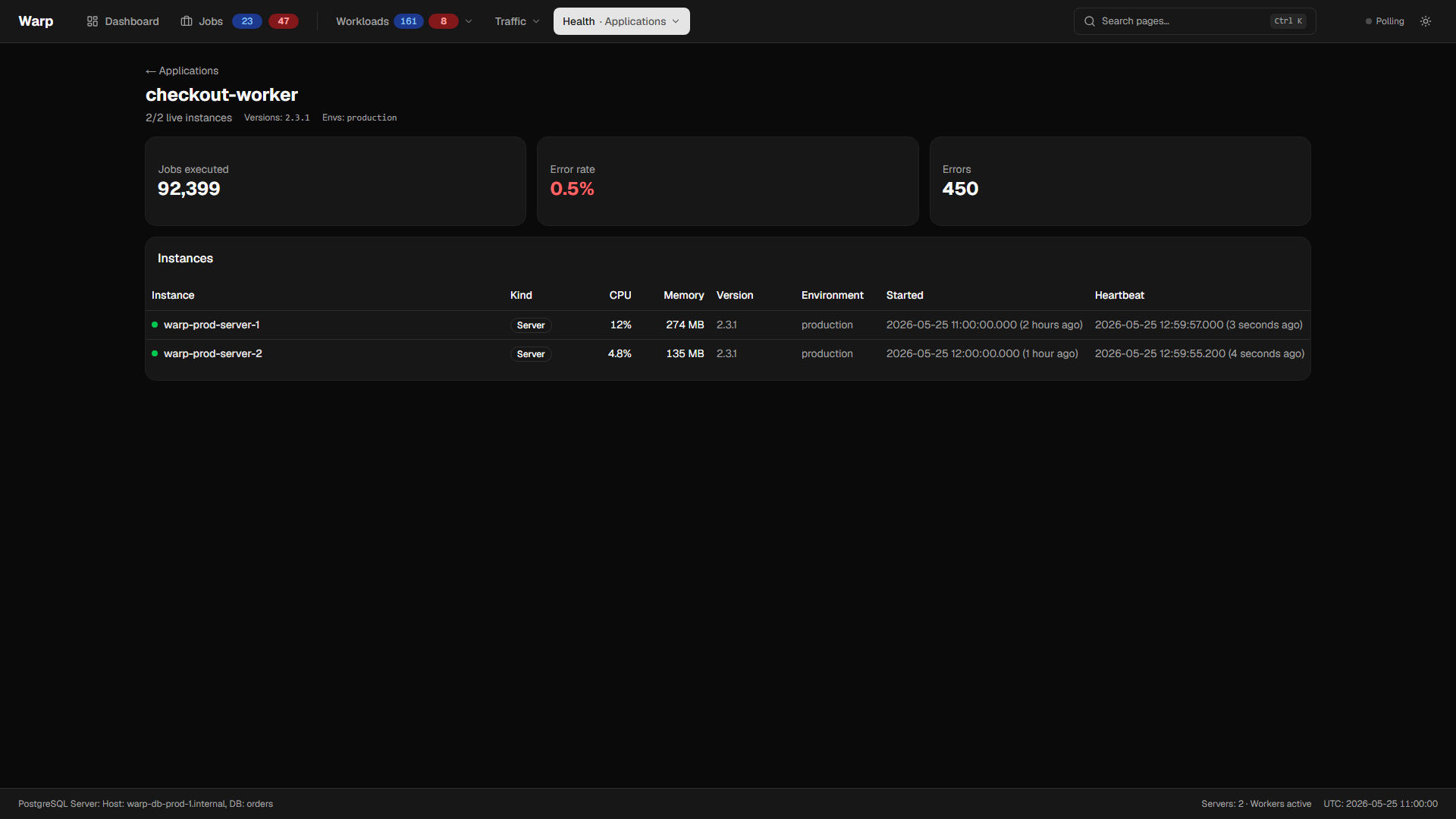Image resolution: width=1456 pixels, height=819 pixels.
Task: Click the Errors 450 card
Action: 1120,181
